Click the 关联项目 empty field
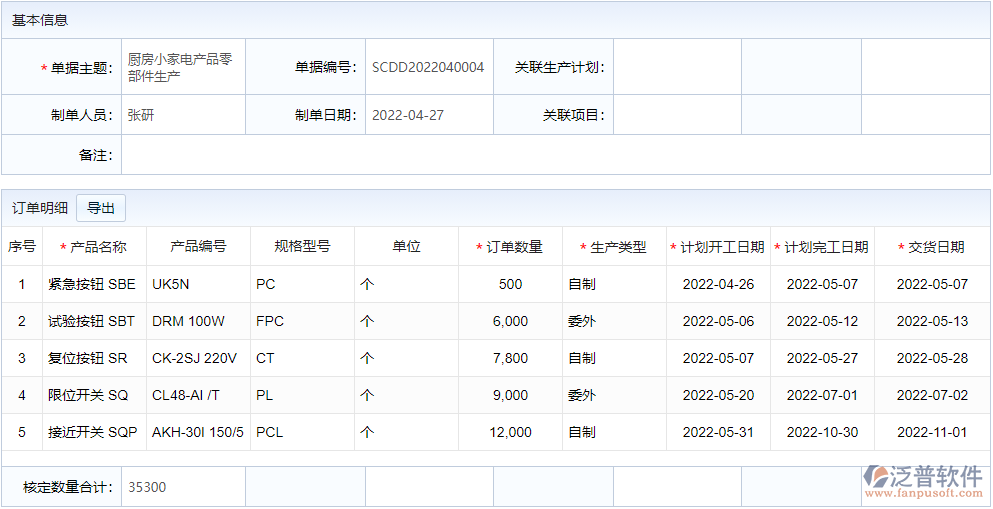 (x=677, y=115)
